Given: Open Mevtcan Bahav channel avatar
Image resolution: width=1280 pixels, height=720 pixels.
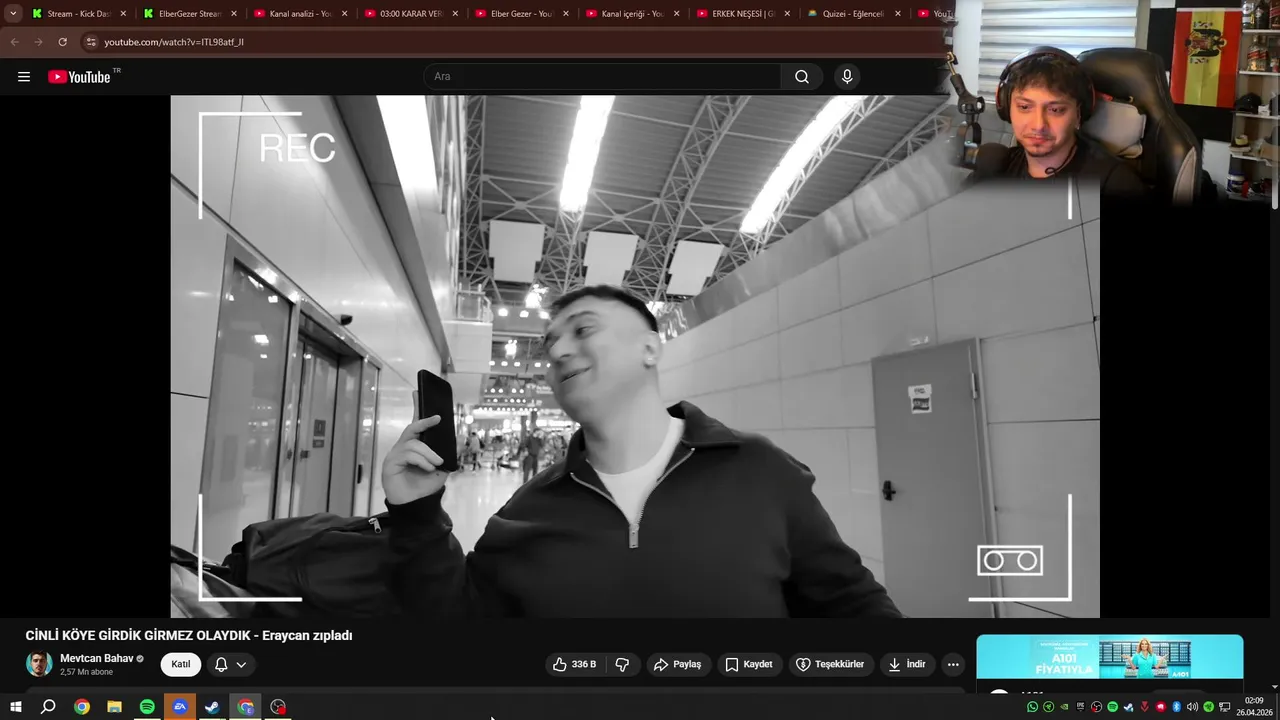Looking at the screenshot, I should tap(39, 664).
